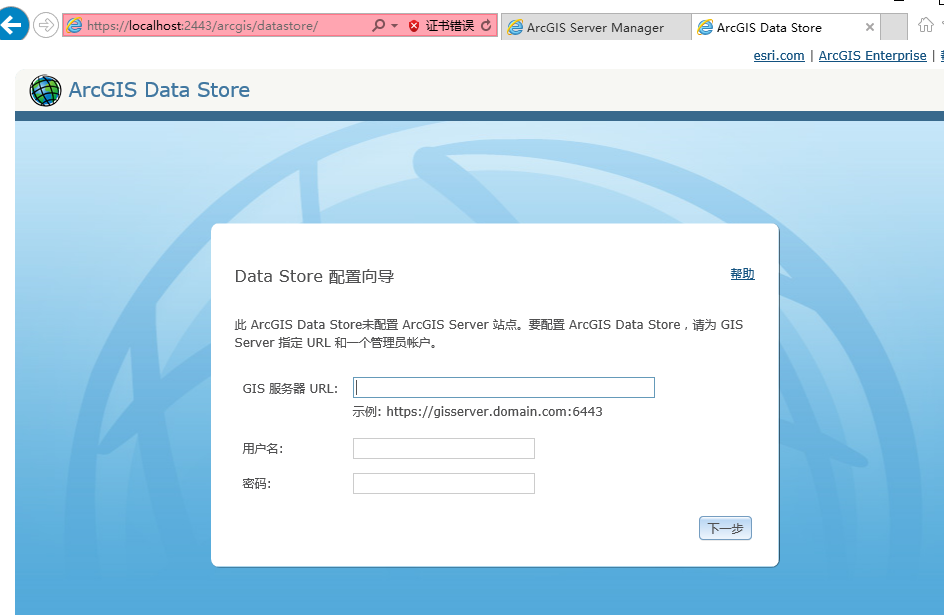Click the red certificate error shield icon
The width and height of the screenshot is (944, 615).
tap(414, 26)
